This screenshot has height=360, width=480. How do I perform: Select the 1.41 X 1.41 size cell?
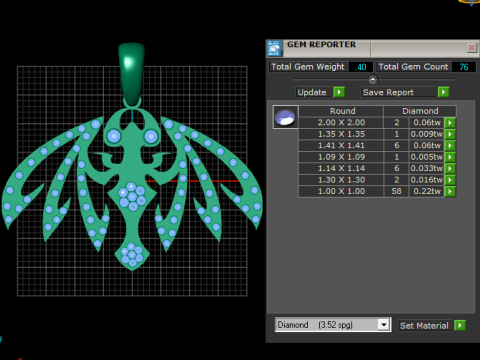[341, 146]
